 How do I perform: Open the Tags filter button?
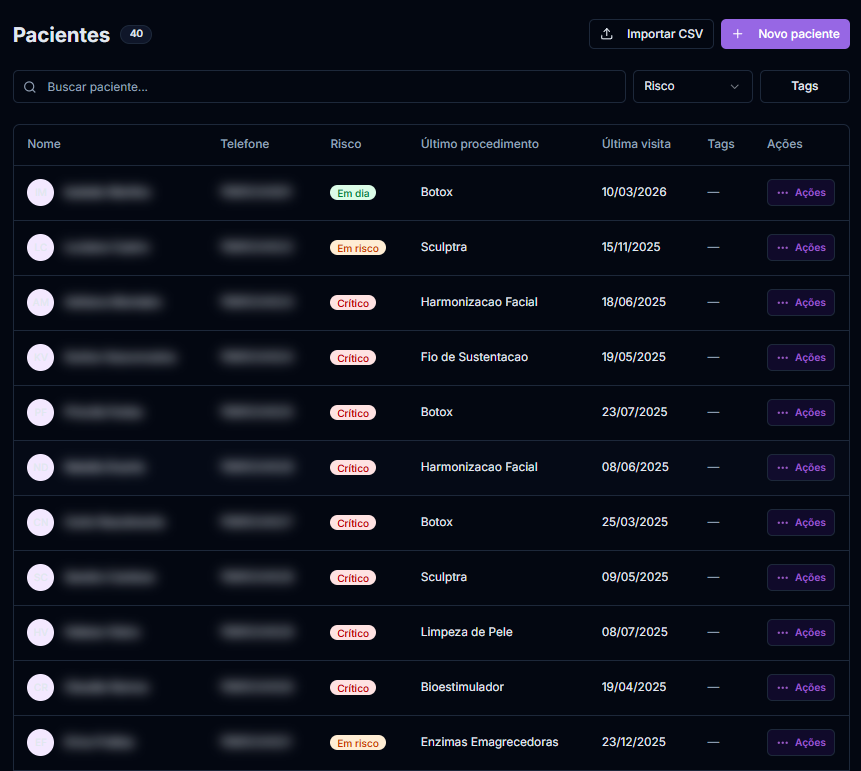[804, 87]
